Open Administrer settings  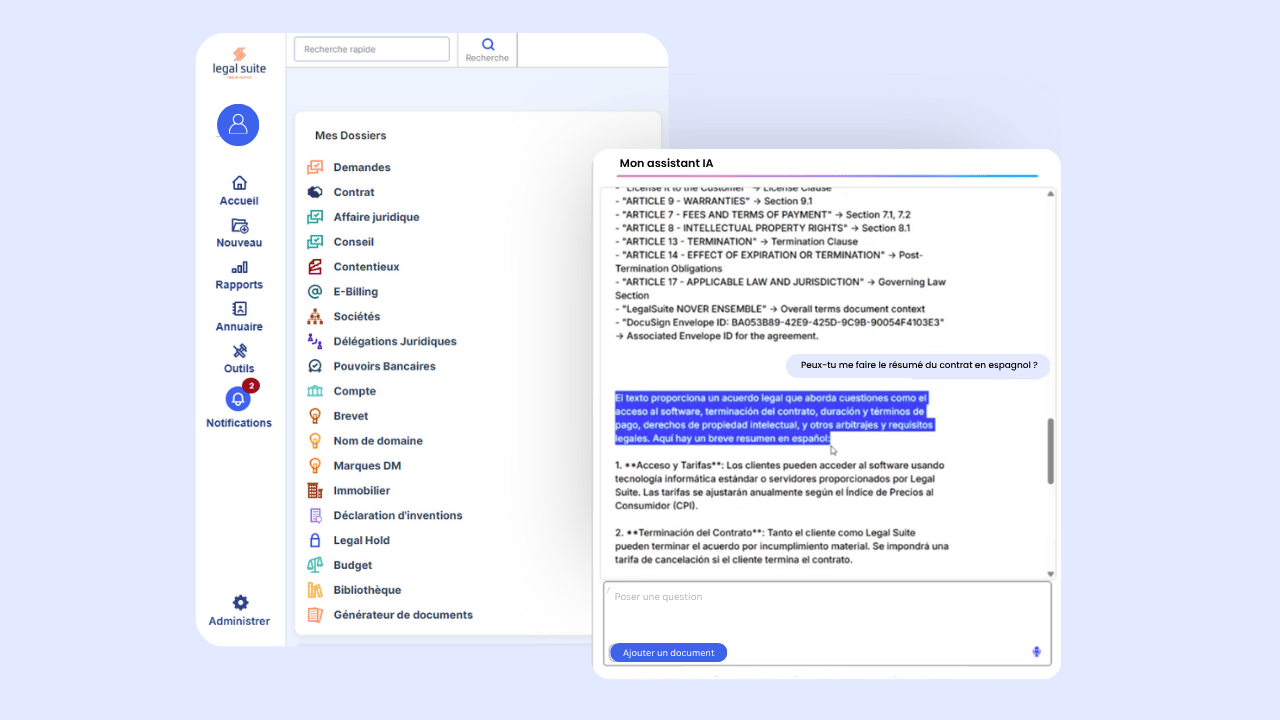(x=238, y=603)
